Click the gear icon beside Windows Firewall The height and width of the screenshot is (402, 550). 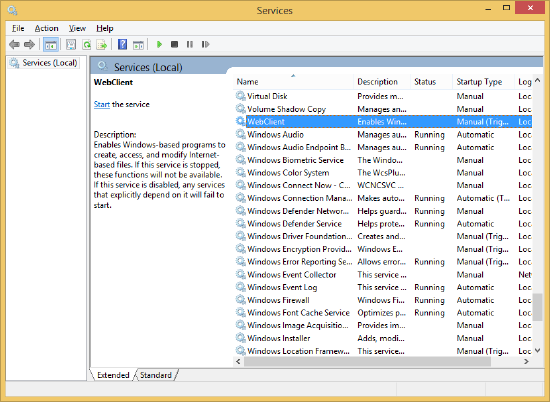[240, 300]
